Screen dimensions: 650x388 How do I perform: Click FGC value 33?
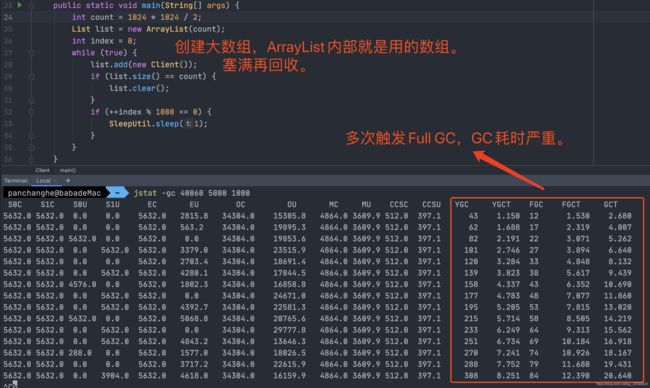click(x=534, y=262)
